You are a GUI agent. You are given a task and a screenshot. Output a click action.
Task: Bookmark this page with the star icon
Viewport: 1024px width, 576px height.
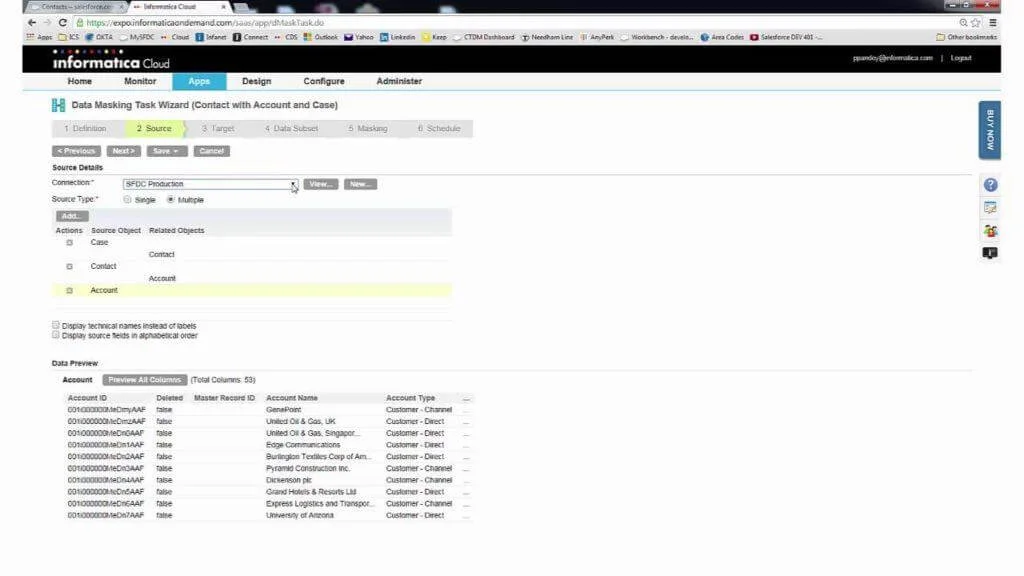pyautogui.click(x=976, y=22)
